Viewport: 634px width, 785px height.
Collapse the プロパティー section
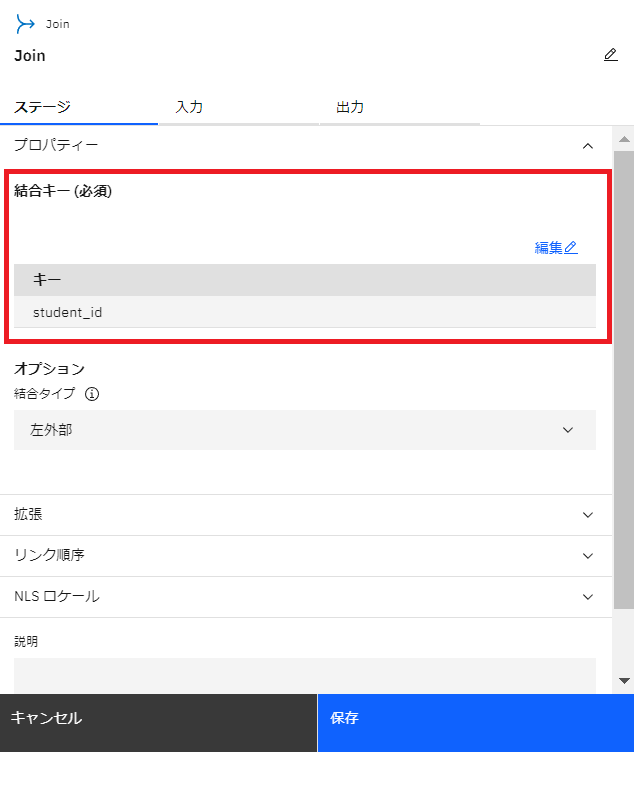[x=588, y=146]
